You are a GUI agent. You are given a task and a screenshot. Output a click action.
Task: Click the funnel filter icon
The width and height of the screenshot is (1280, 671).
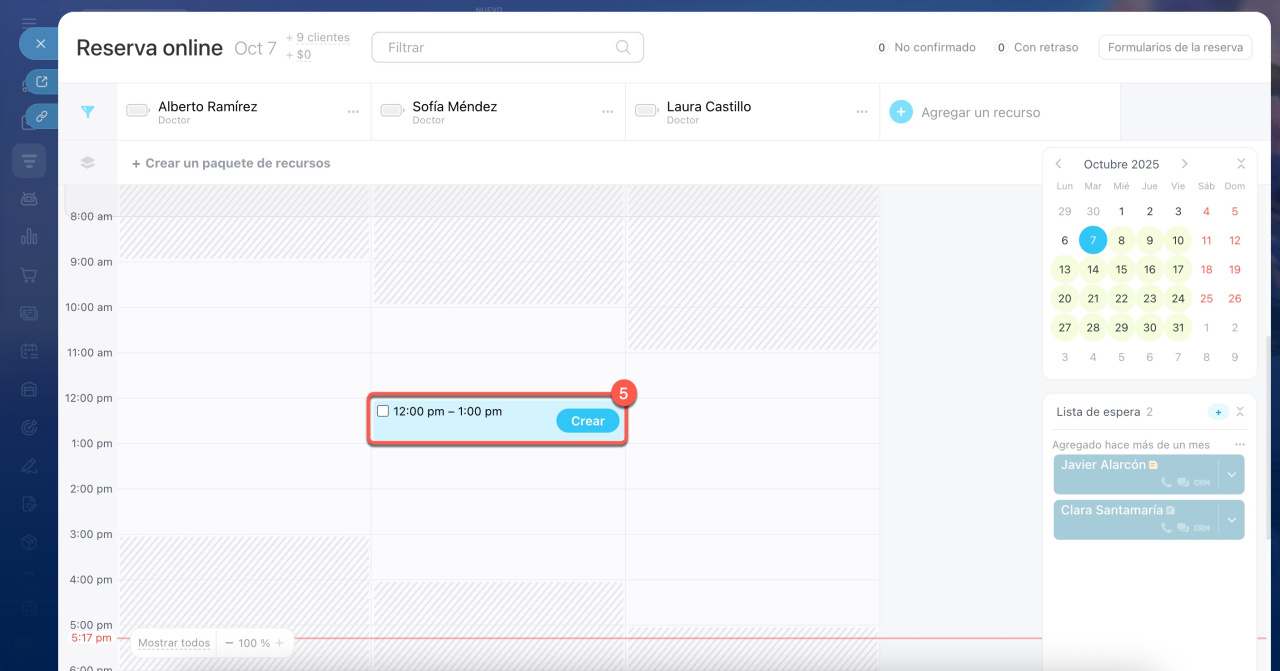pyautogui.click(x=88, y=112)
